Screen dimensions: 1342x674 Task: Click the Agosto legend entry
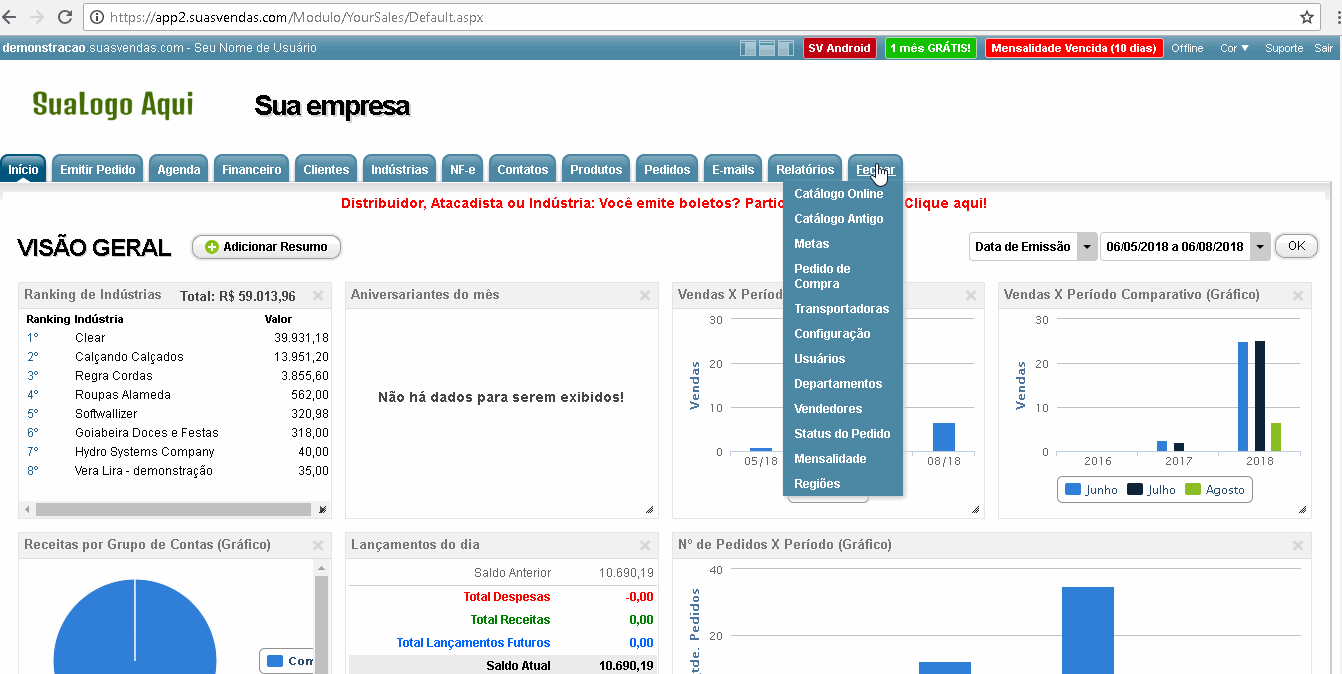(x=1215, y=490)
